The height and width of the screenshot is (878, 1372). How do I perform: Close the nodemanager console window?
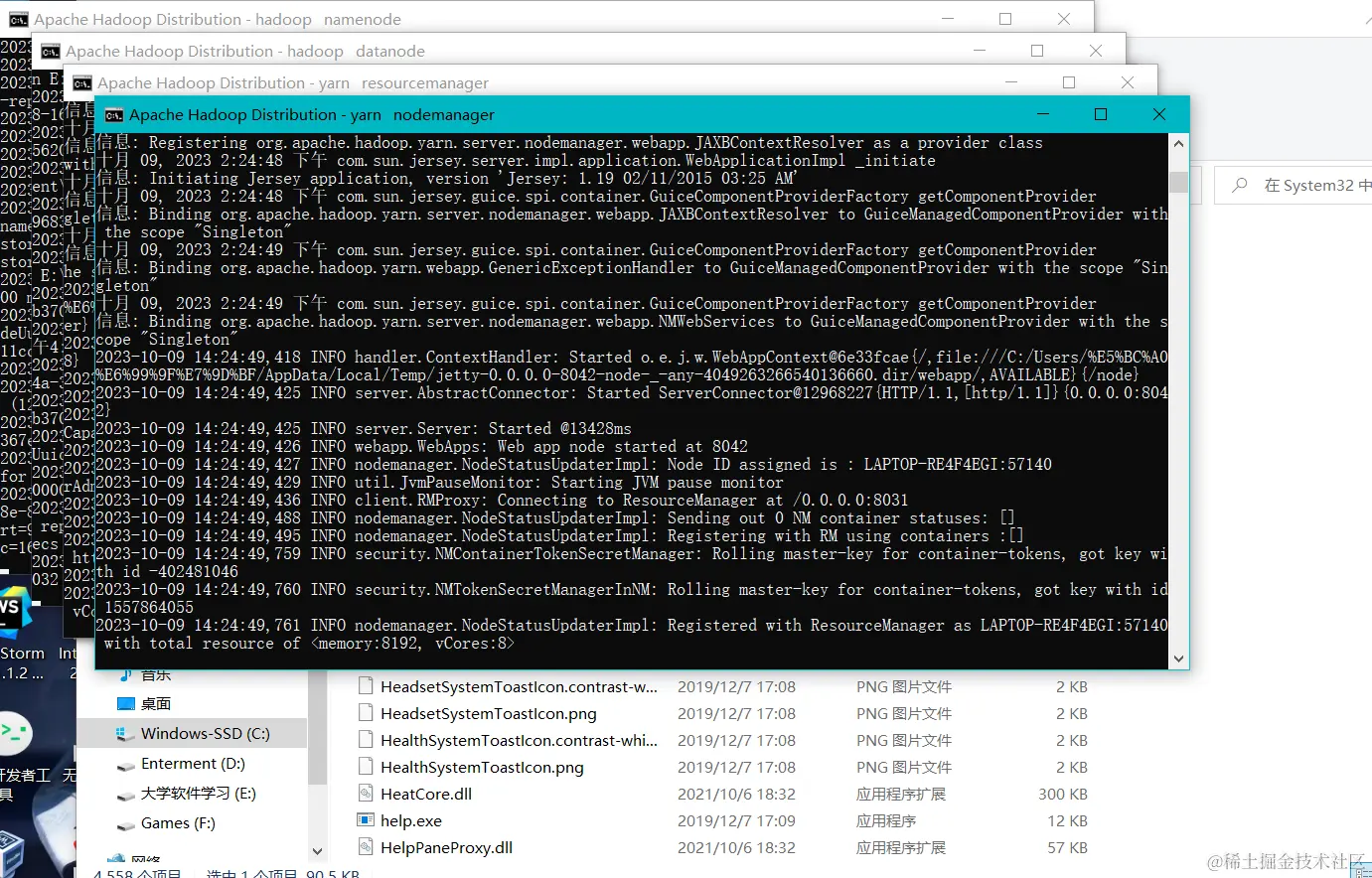tap(1158, 114)
